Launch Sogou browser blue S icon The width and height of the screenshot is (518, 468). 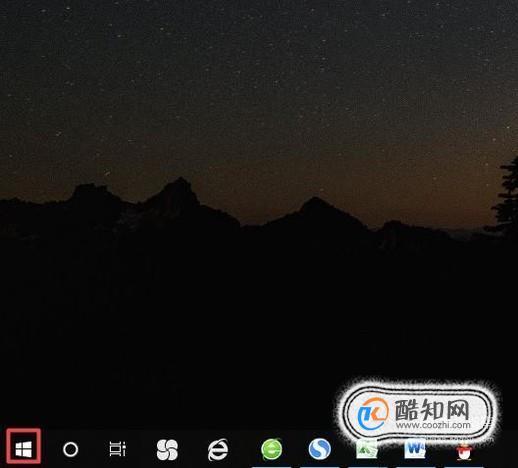pyautogui.click(x=320, y=449)
